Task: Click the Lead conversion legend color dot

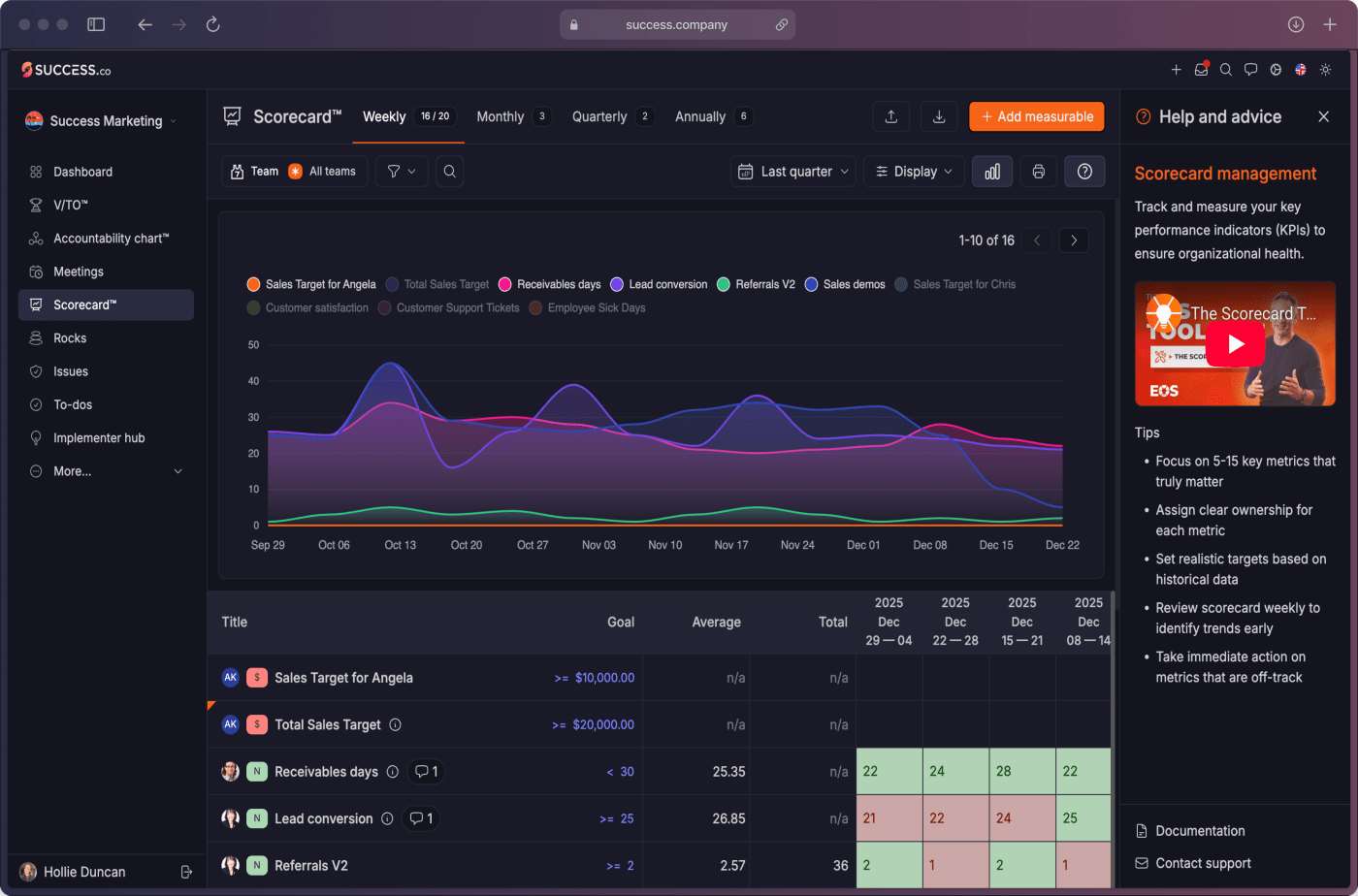Action: click(617, 284)
